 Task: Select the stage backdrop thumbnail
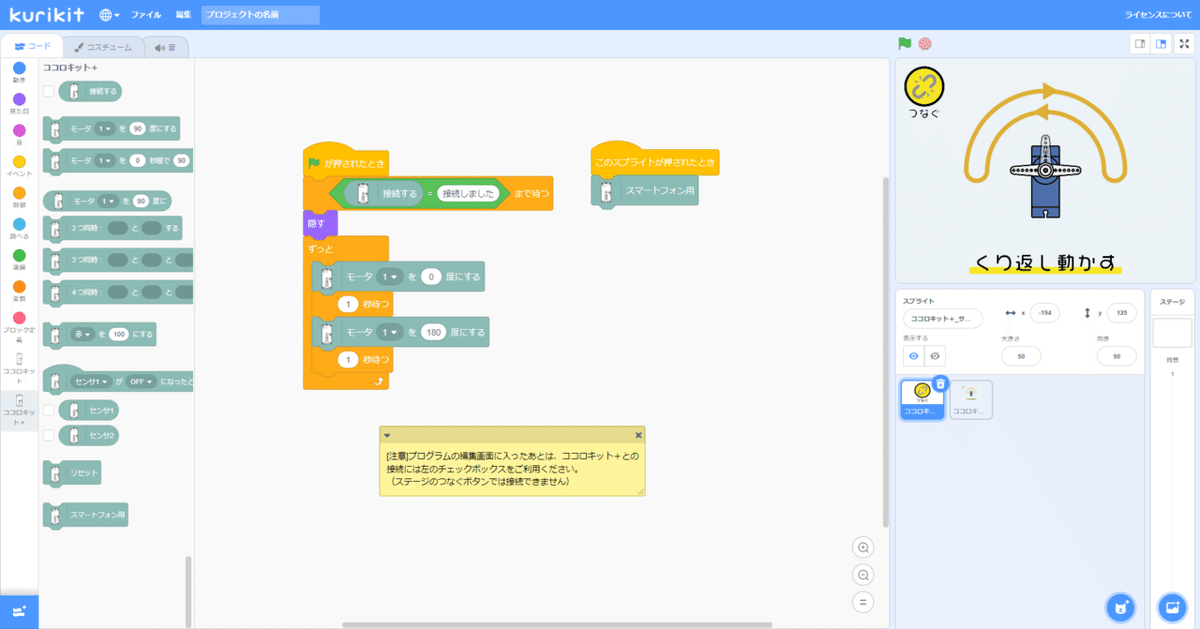coord(1172,333)
